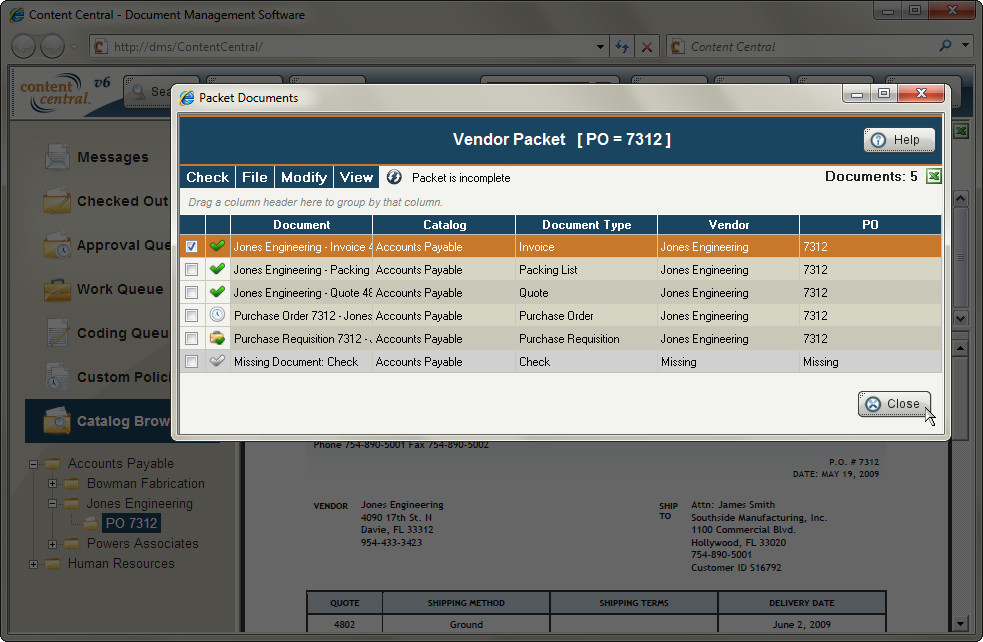
Task: Click Excel export icon in main window
Action: 961,131
